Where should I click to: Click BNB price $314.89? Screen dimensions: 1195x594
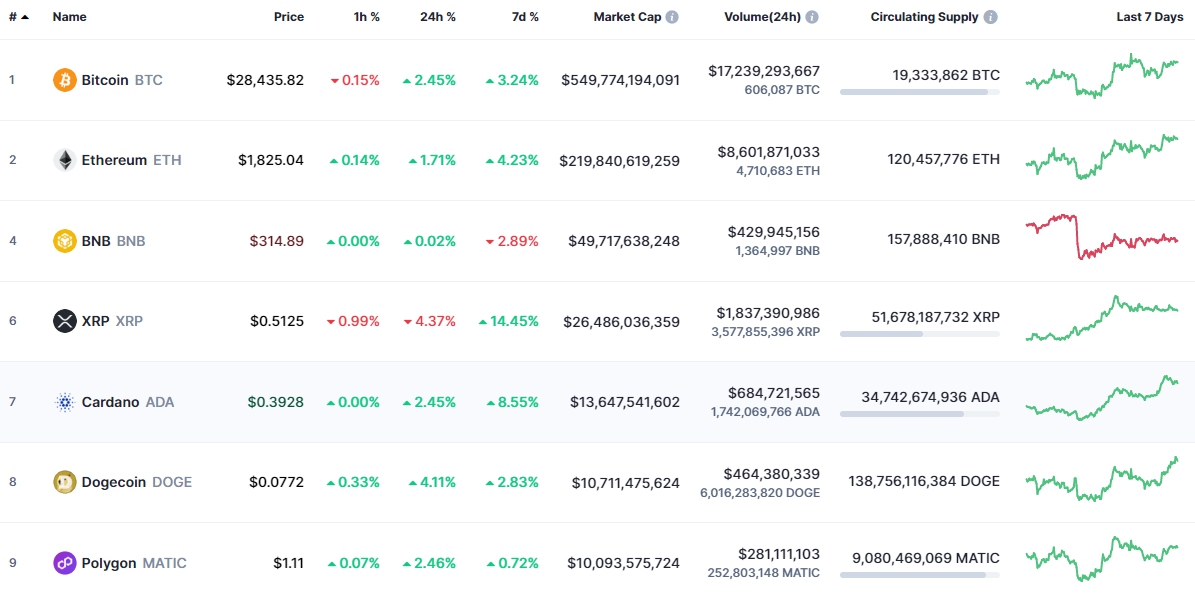[x=277, y=241]
